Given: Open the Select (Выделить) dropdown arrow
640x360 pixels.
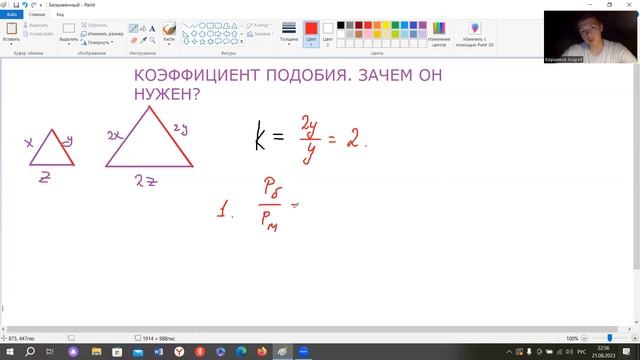Looking at the screenshot, I should point(69,44).
